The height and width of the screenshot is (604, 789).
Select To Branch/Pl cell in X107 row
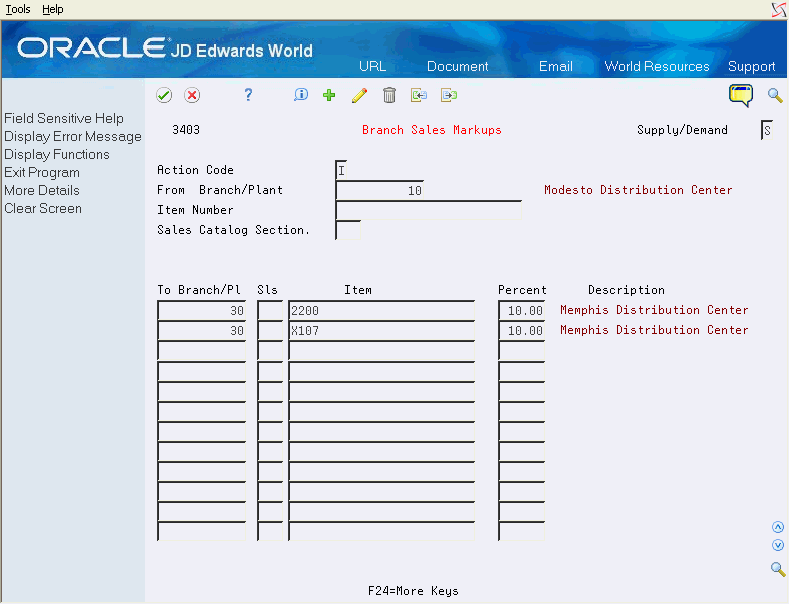[x=202, y=331]
